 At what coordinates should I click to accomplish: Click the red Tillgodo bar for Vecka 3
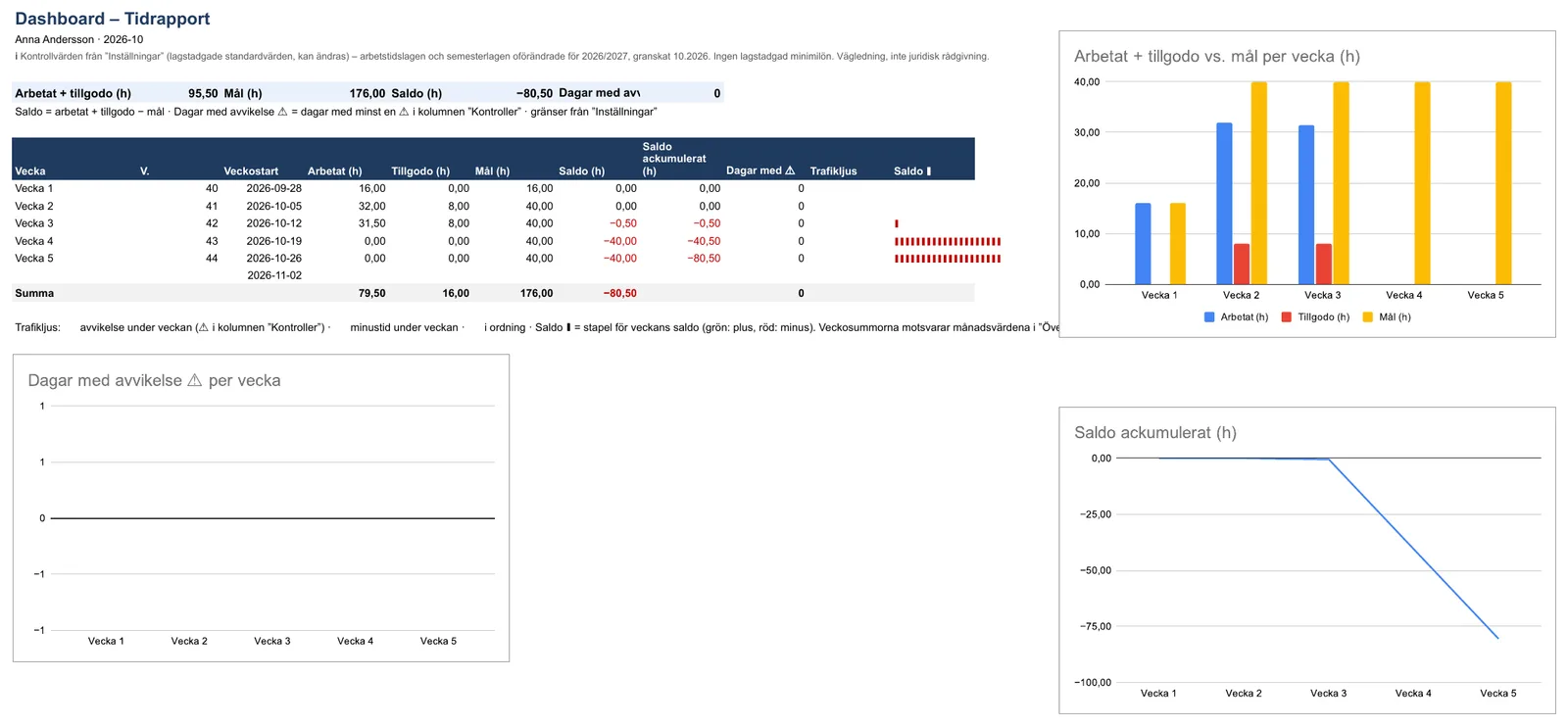point(1324,264)
